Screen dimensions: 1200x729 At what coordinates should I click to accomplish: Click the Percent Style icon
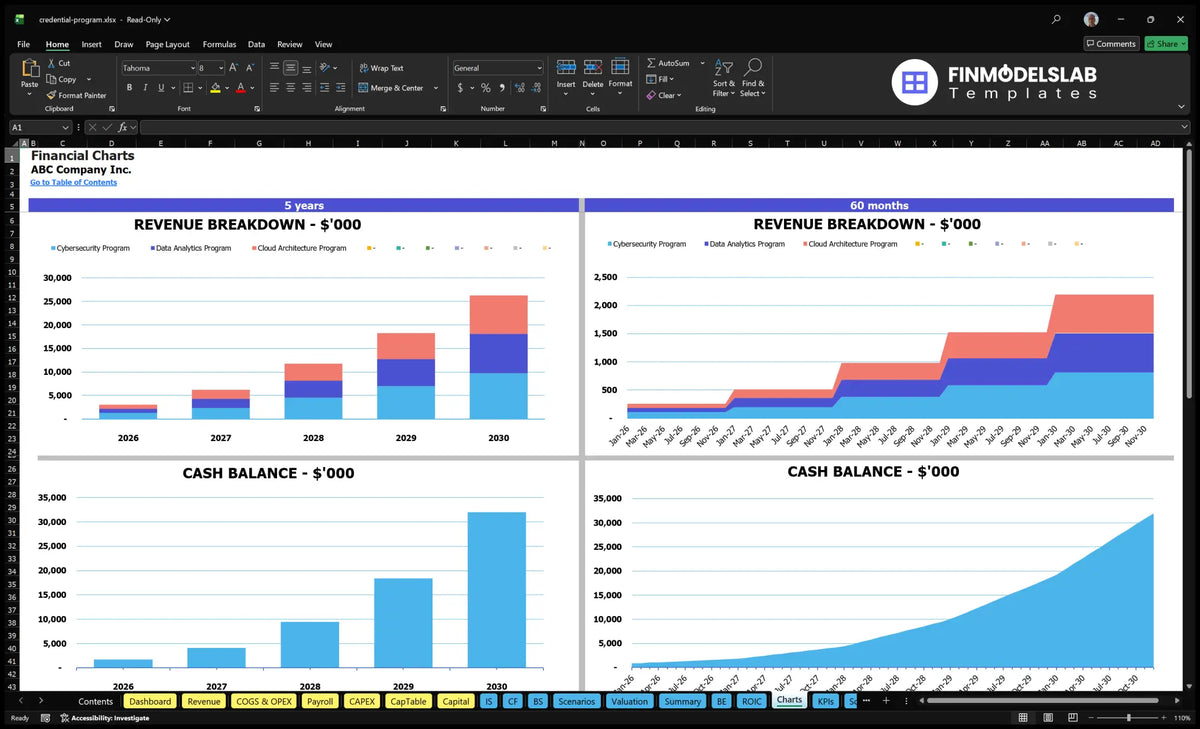(486, 88)
